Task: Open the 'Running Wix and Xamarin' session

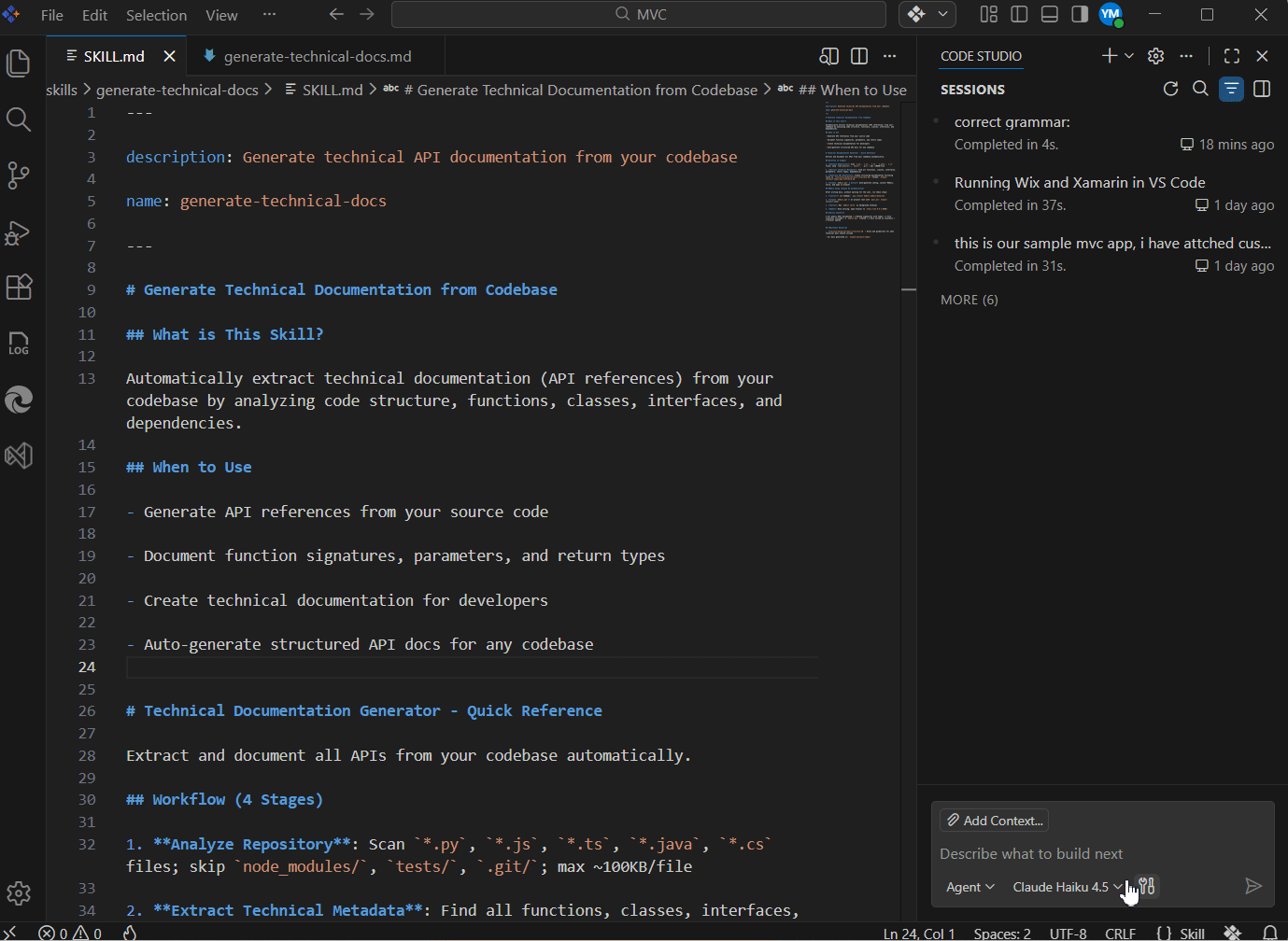Action: (x=1079, y=183)
